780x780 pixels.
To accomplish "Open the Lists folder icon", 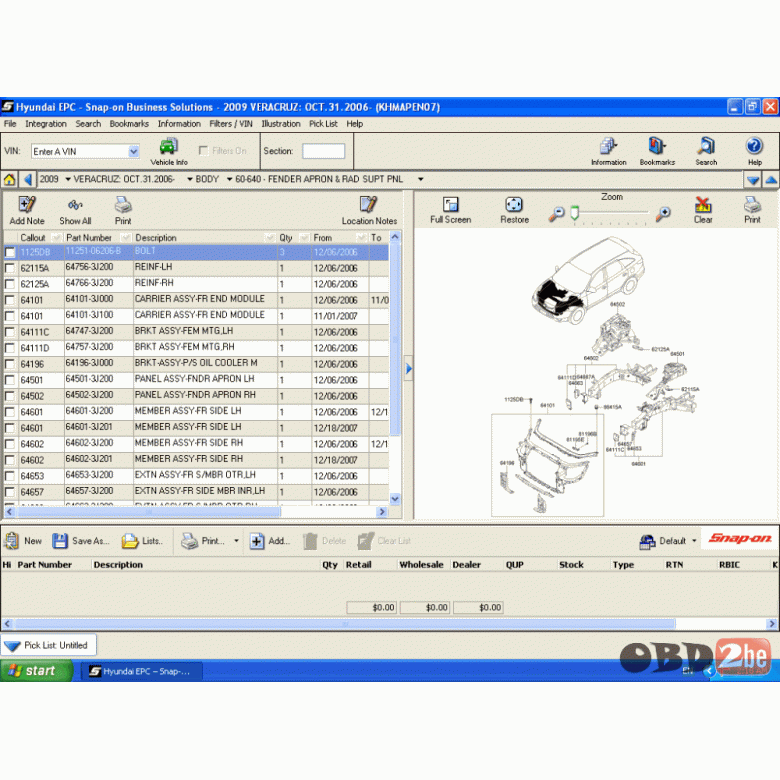I will [x=130, y=541].
